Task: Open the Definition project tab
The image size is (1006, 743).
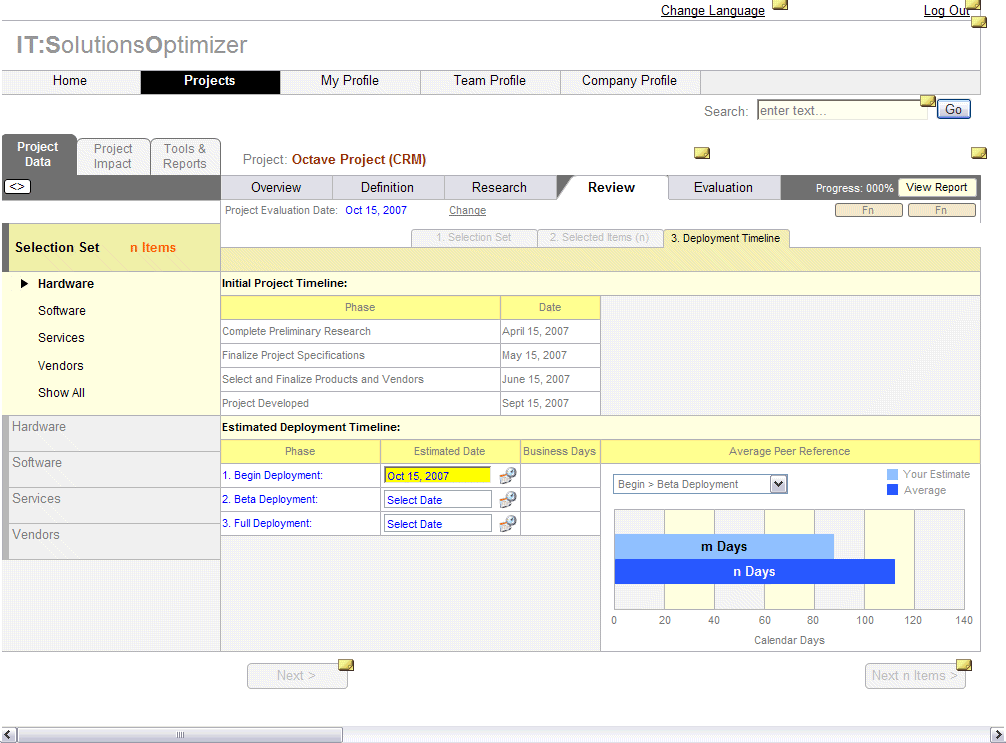Action: 388,187
